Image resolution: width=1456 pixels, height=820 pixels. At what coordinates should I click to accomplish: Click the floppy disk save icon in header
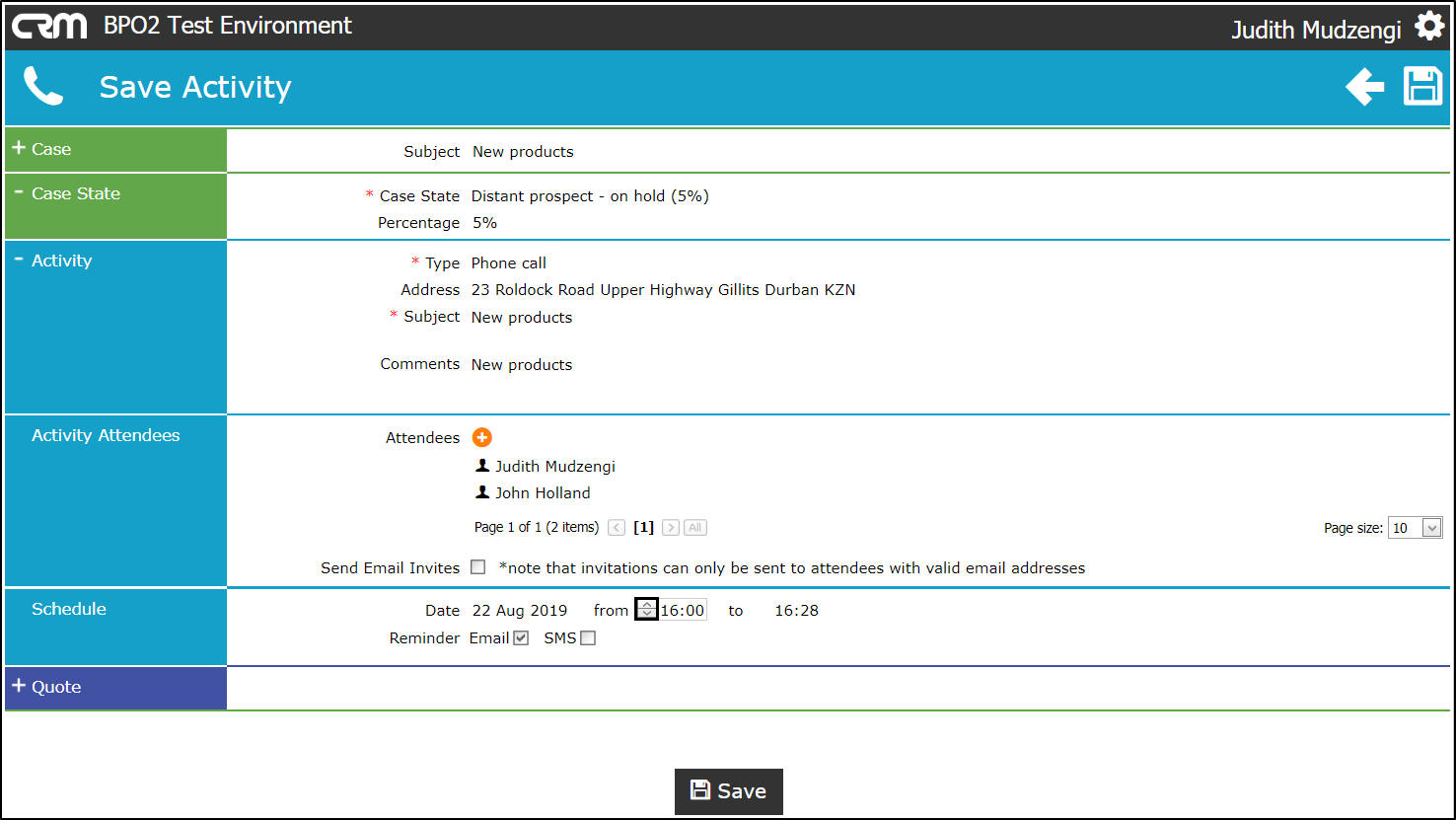(x=1422, y=87)
